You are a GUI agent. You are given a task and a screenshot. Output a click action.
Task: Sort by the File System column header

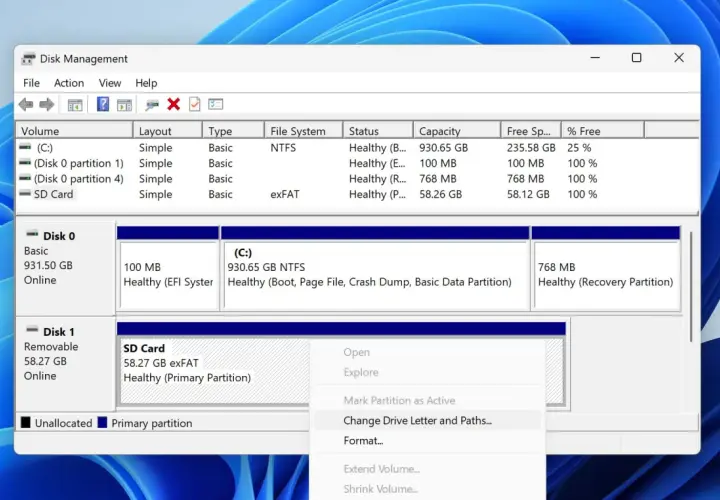click(x=304, y=131)
